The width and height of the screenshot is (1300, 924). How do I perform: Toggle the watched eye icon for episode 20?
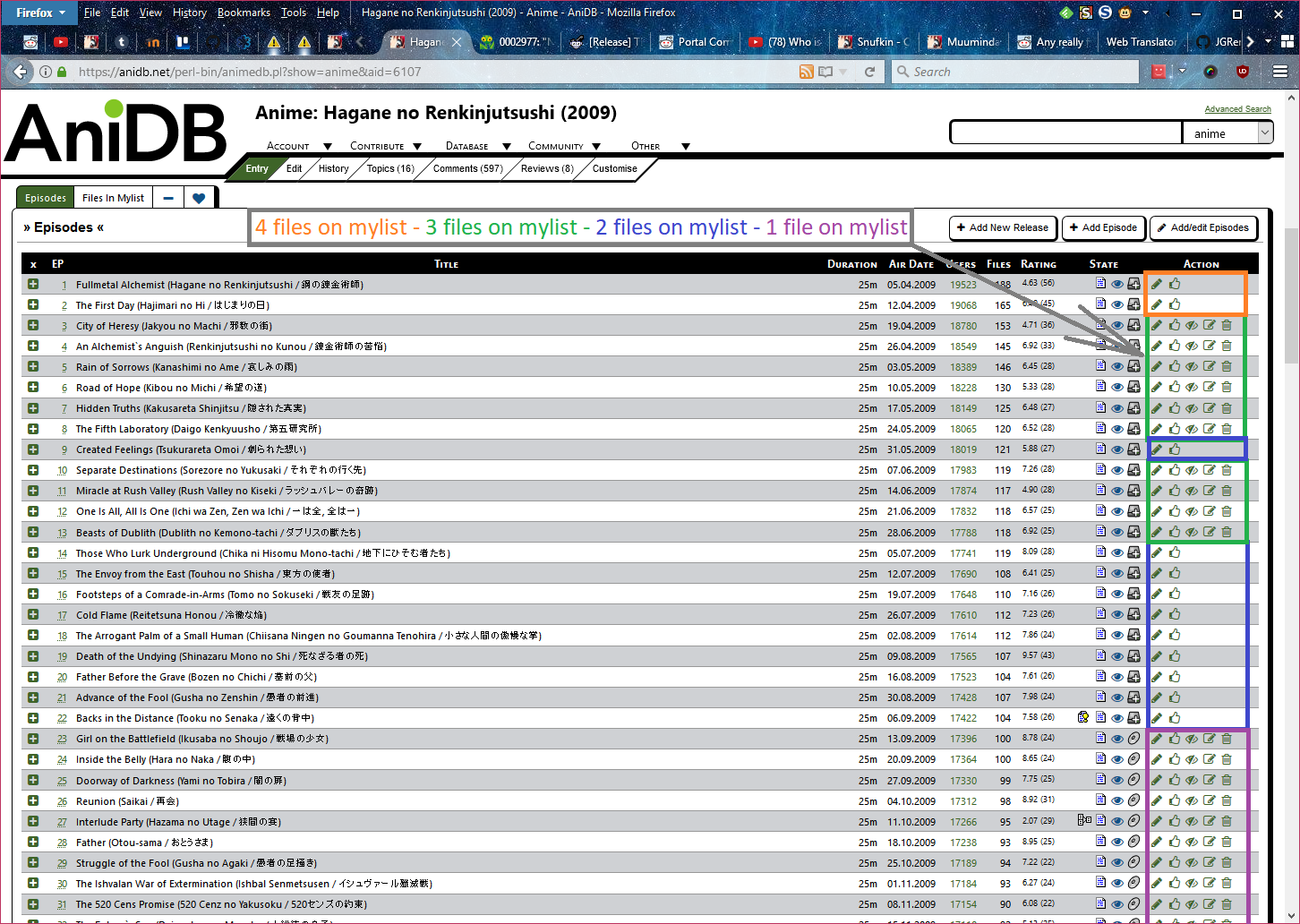[x=1117, y=677]
